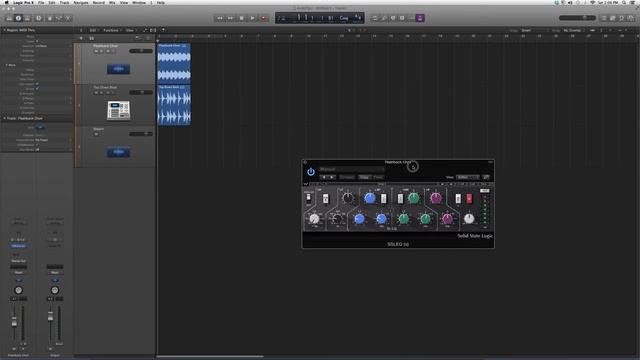Click the channel strip pan knob at far left
The width and height of the screenshot is (640, 360).
click(18, 290)
